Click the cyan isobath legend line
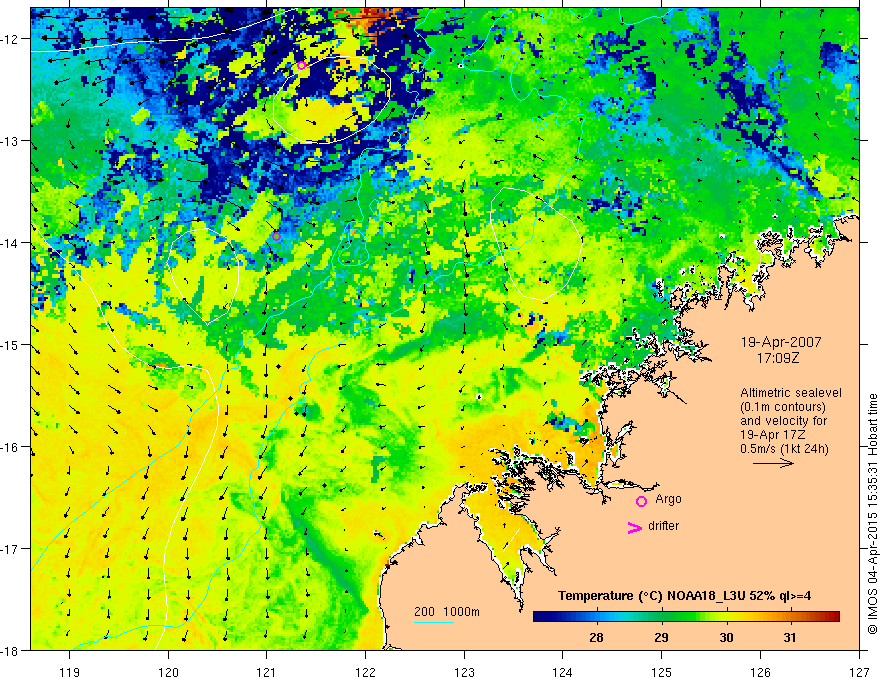Screen dimensions: 880x680 (434, 622)
